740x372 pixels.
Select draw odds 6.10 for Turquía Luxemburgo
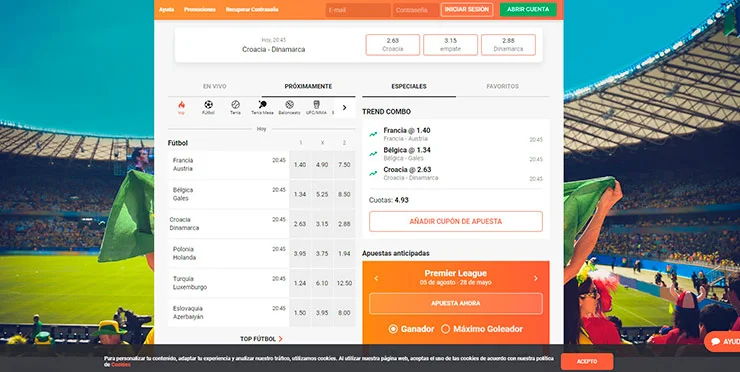point(322,283)
